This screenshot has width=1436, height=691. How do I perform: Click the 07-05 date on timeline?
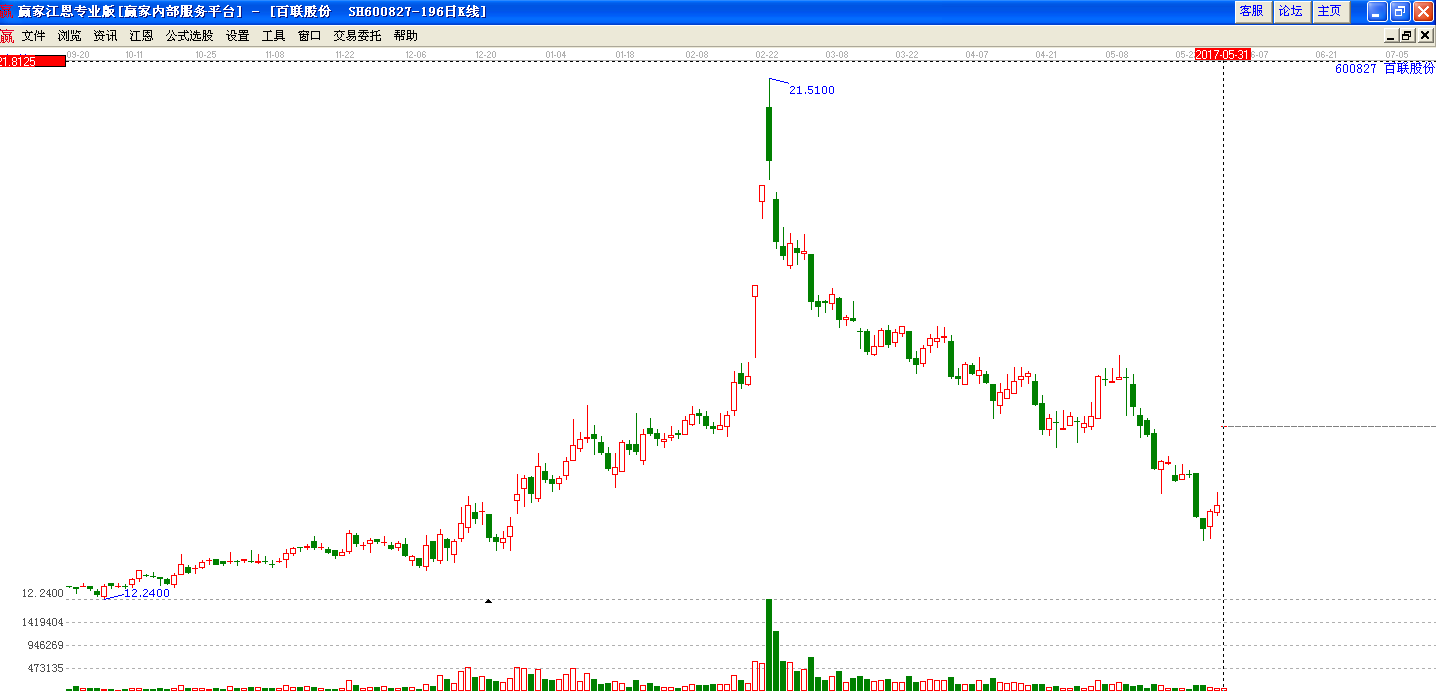click(1397, 54)
